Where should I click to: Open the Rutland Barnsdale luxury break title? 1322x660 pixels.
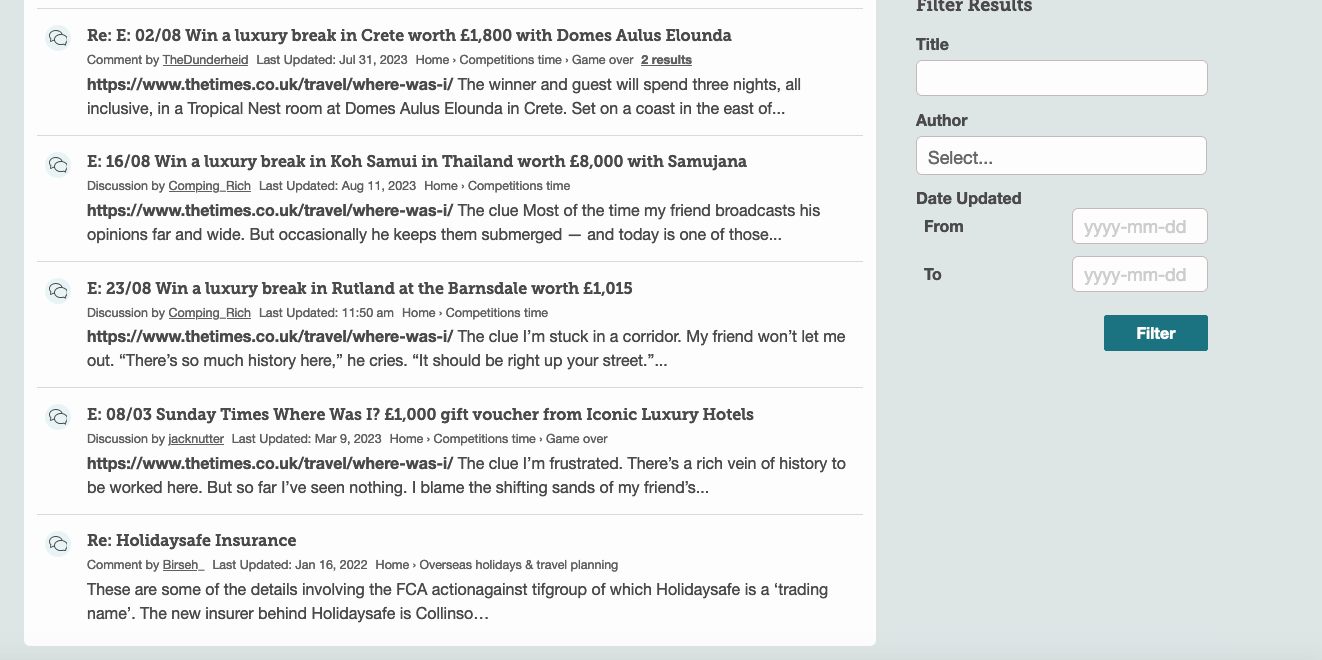(360, 288)
